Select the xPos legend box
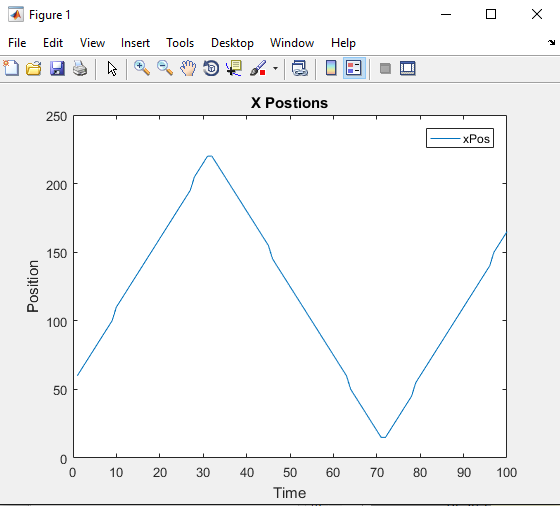Image resolution: width=560 pixels, height=506 pixels. click(x=460, y=138)
